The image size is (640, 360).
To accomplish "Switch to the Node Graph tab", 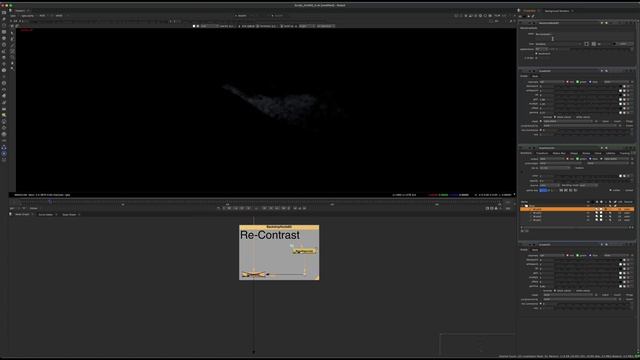I will [22, 214].
